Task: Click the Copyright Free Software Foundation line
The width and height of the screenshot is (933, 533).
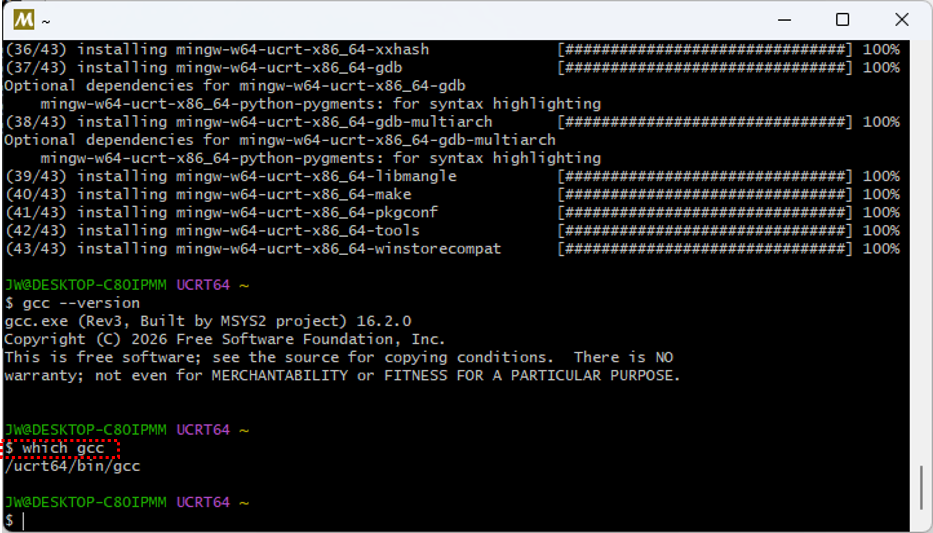Action: coord(225,340)
